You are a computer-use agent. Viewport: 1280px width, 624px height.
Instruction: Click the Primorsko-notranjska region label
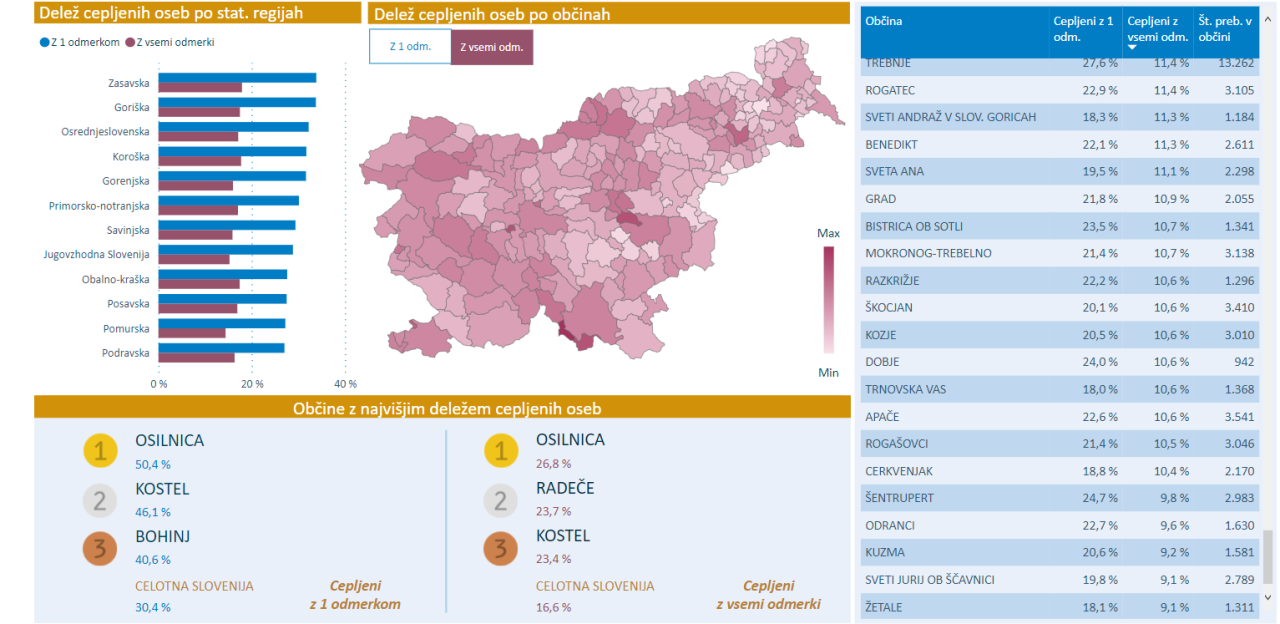(99, 206)
